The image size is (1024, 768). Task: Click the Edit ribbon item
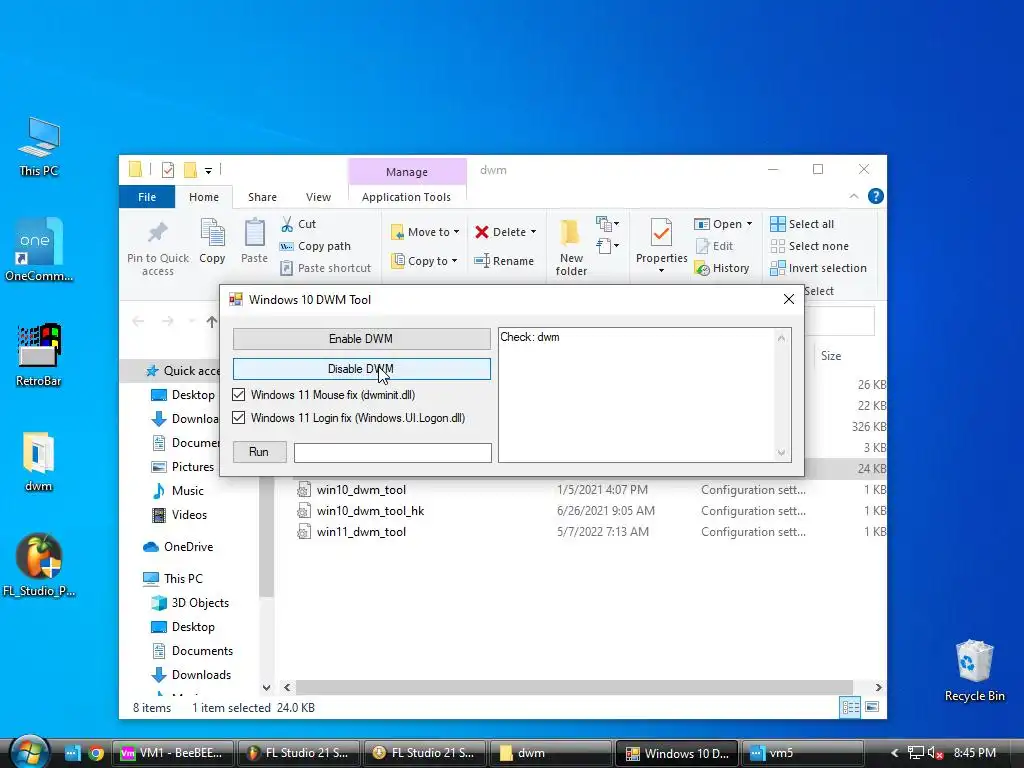tap(714, 246)
